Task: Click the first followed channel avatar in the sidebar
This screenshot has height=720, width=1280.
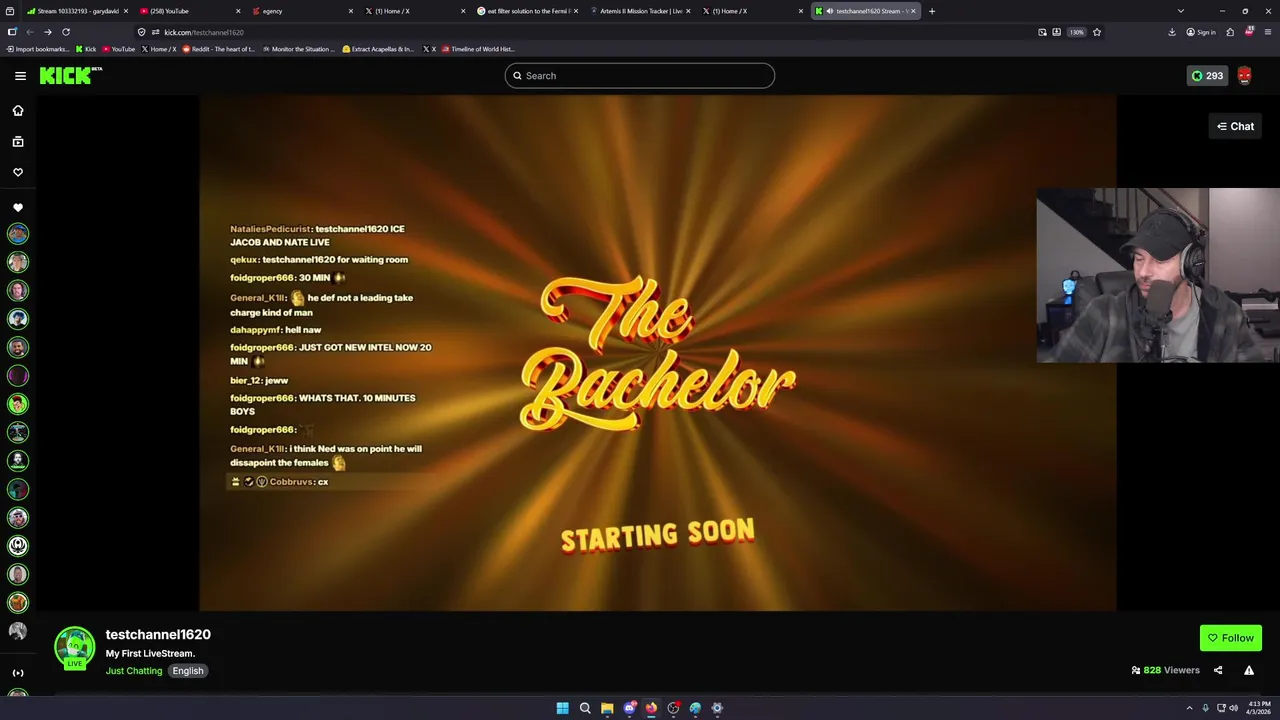Action: 18,234
